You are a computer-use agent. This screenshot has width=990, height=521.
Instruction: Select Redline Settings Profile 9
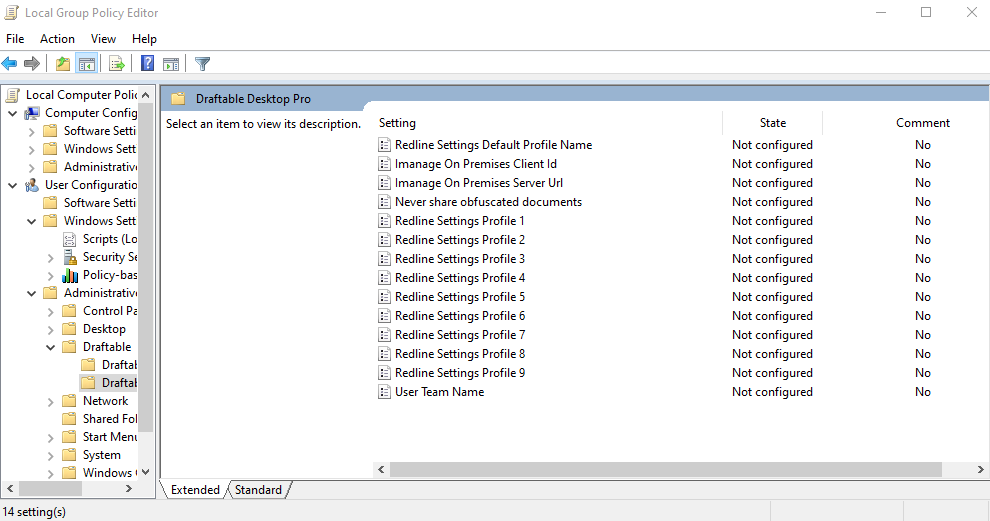pos(460,373)
